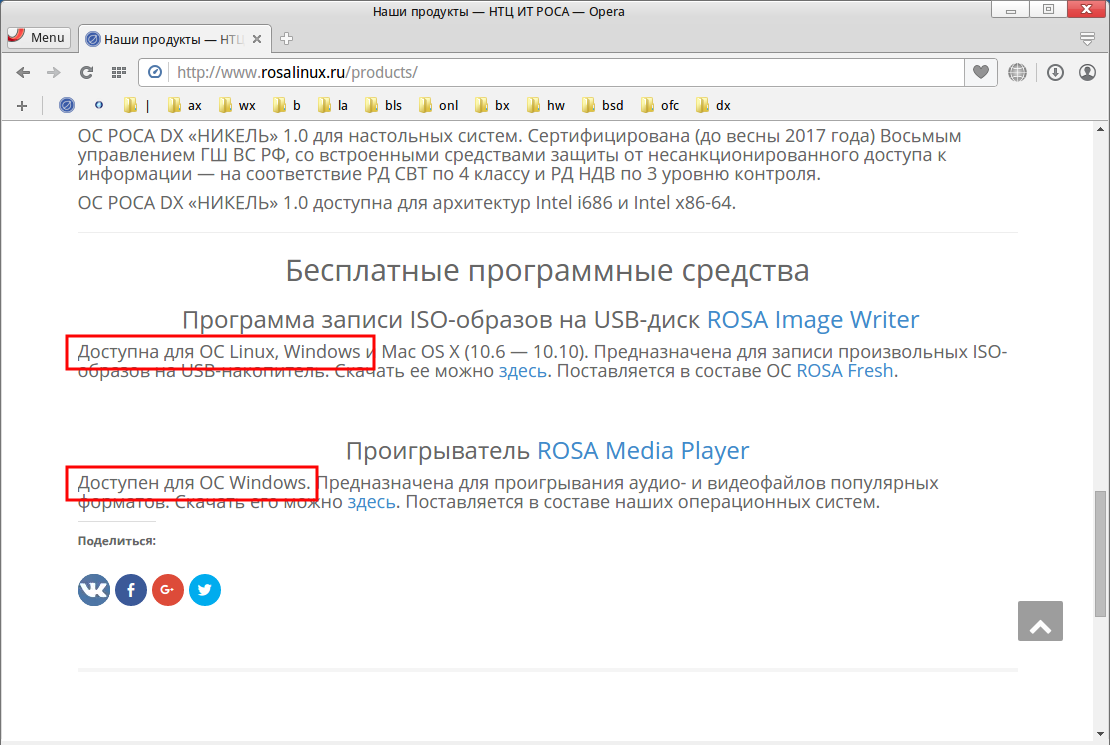This screenshot has height=745, width=1110.
Task: Open the 'bsd' bookmark folder
Action: pyautogui.click(x=603, y=106)
